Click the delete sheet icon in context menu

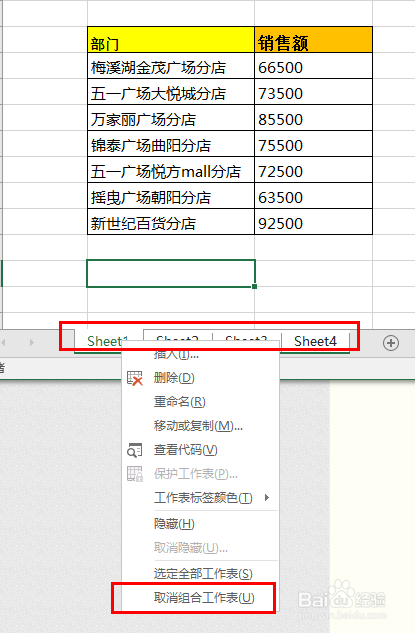135,378
